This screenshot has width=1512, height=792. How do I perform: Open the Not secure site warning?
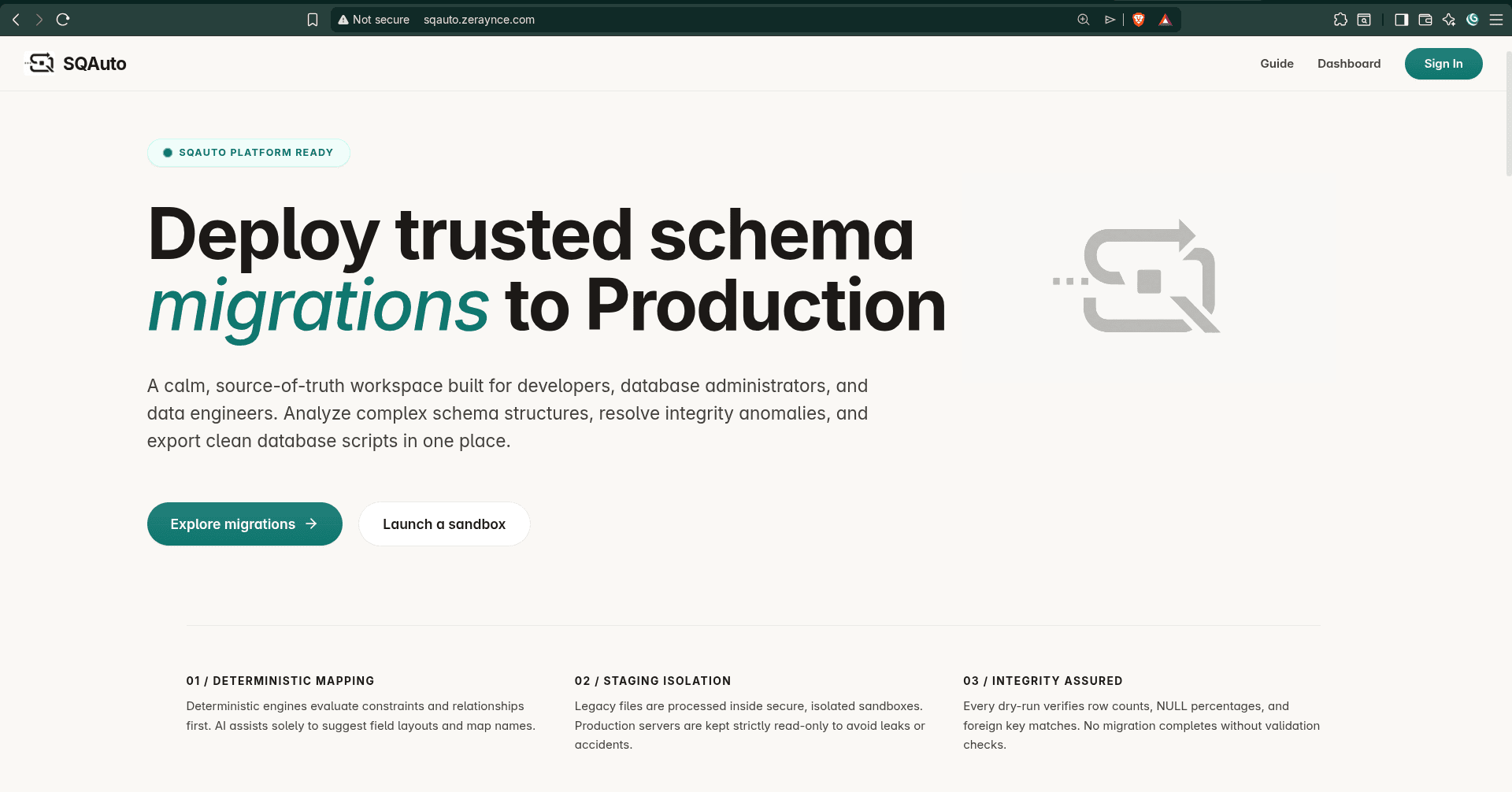tap(373, 20)
